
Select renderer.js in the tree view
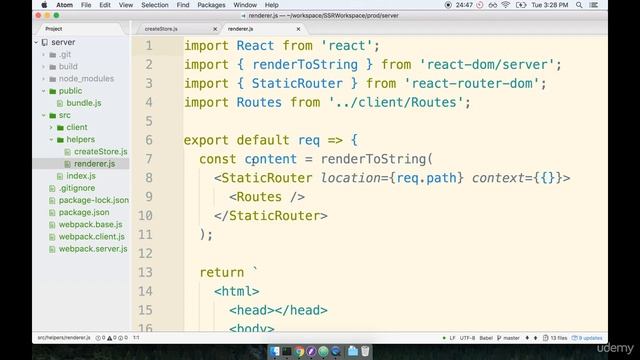[x=94, y=164]
